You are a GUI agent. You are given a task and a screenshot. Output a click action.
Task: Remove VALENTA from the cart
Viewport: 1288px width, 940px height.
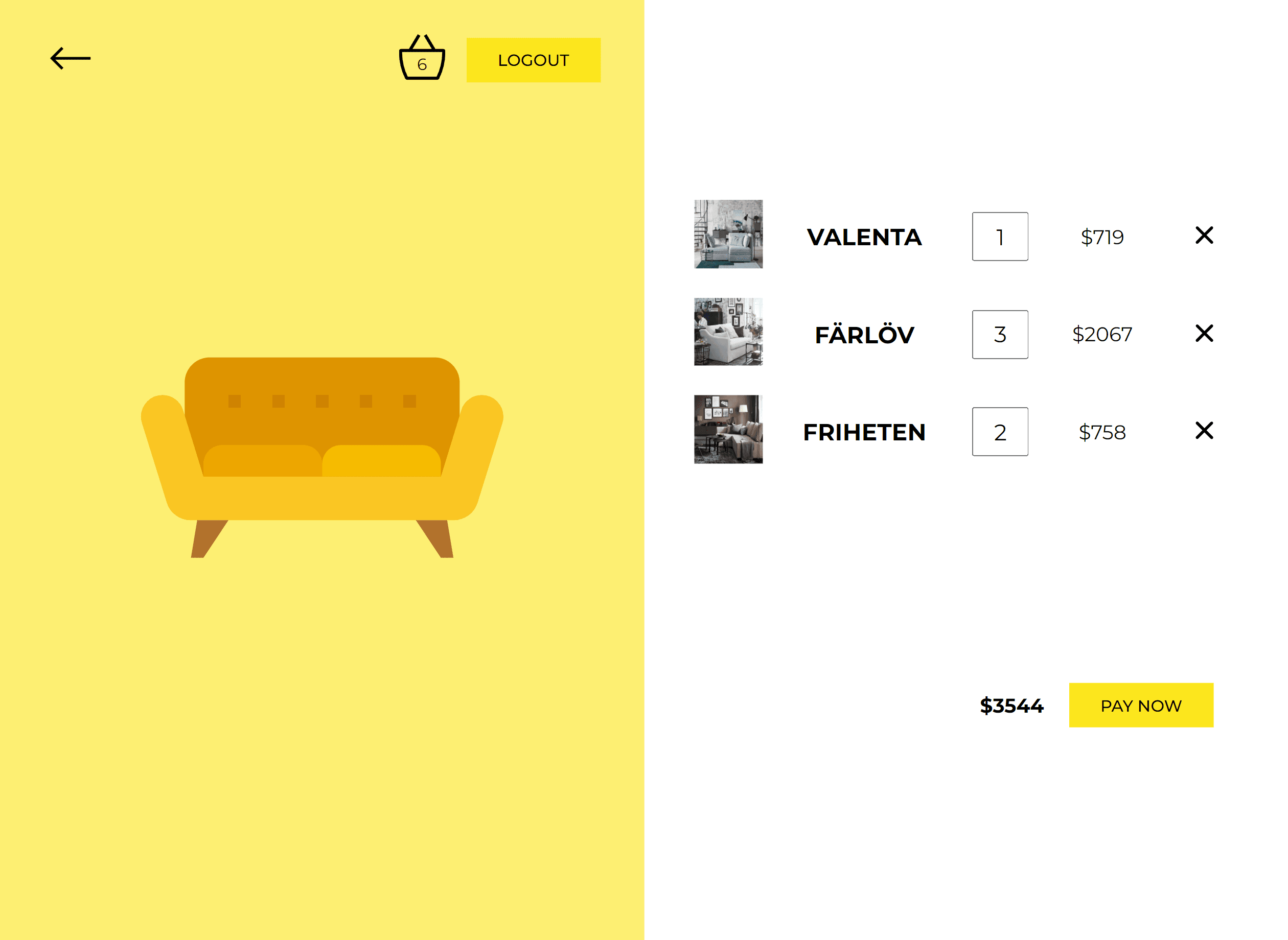[x=1204, y=235]
